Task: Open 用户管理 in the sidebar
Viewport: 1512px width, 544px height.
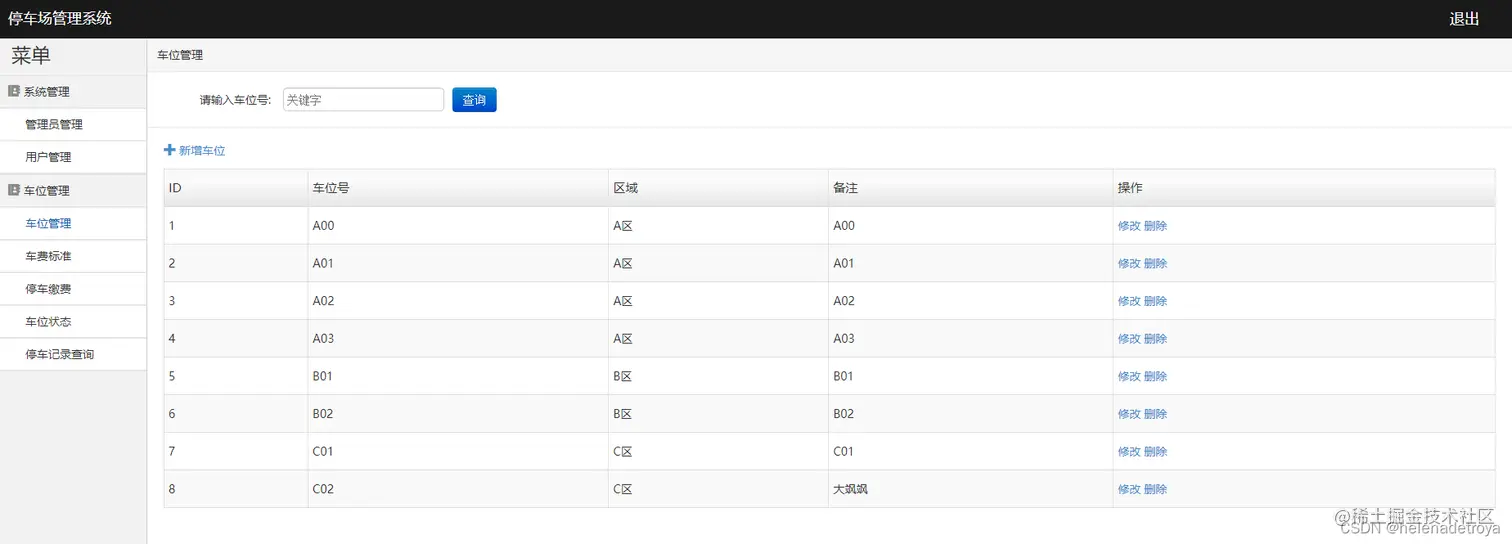Action: pyautogui.click(x=48, y=157)
